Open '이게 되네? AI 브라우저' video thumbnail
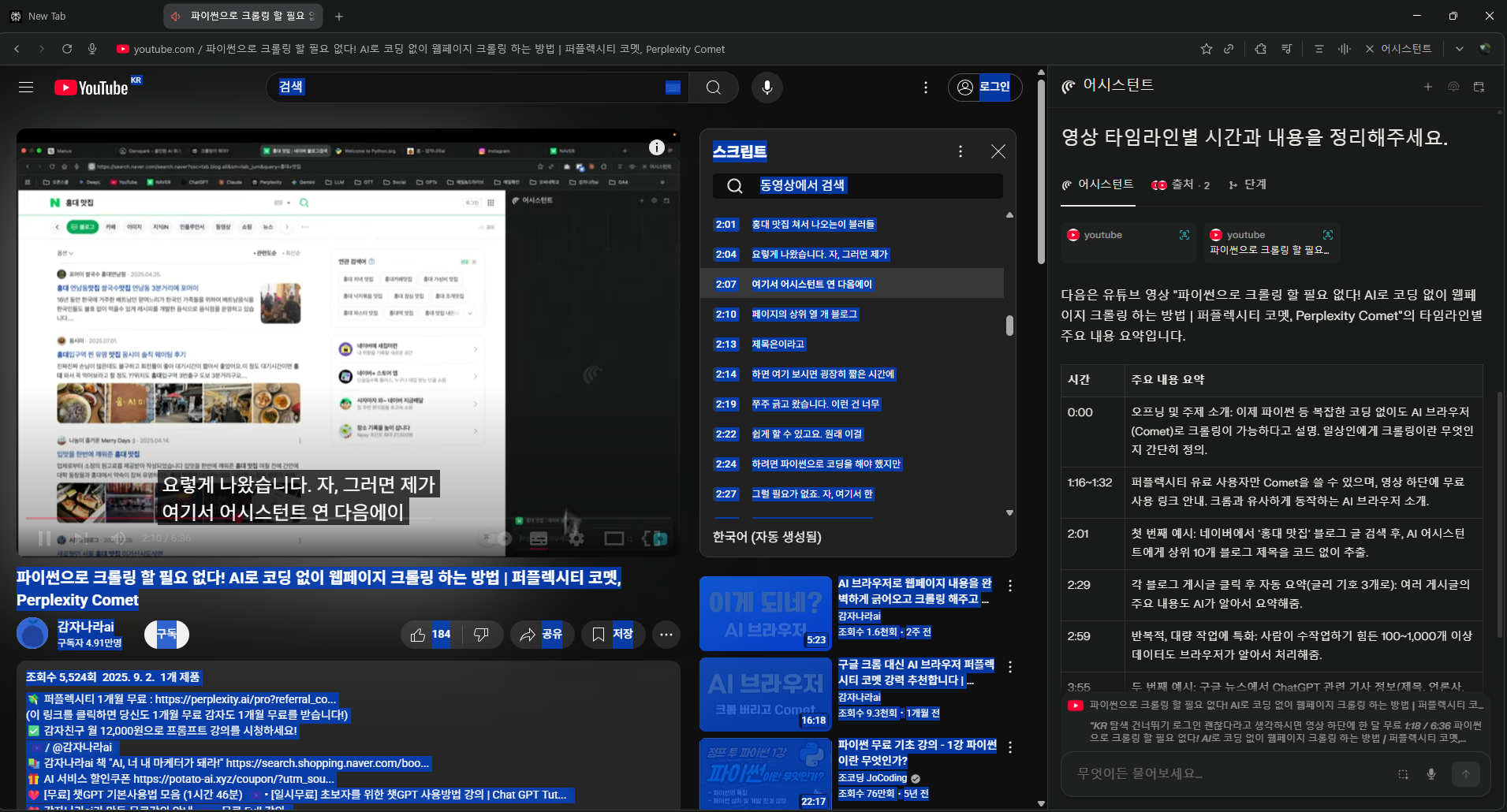The height and width of the screenshot is (812, 1507). [766, 614]
